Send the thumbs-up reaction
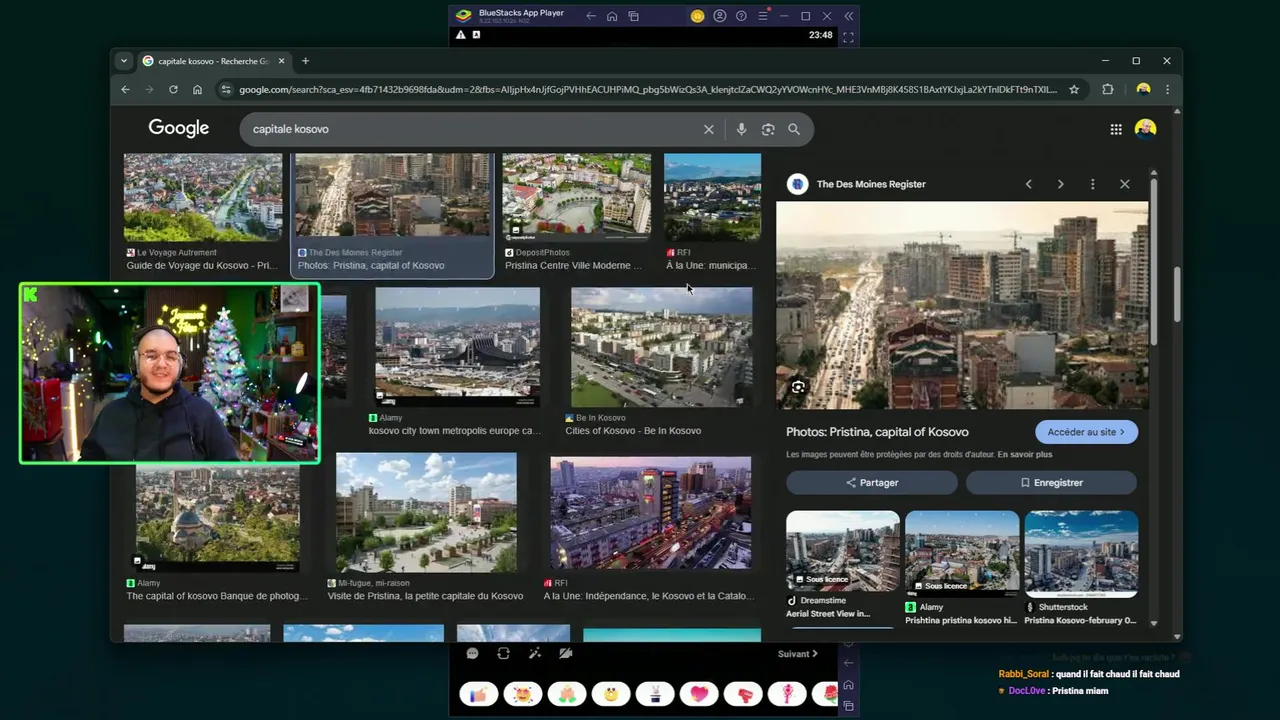The width and height of the screenshot is (1280, 720). [x=478, y=693]
